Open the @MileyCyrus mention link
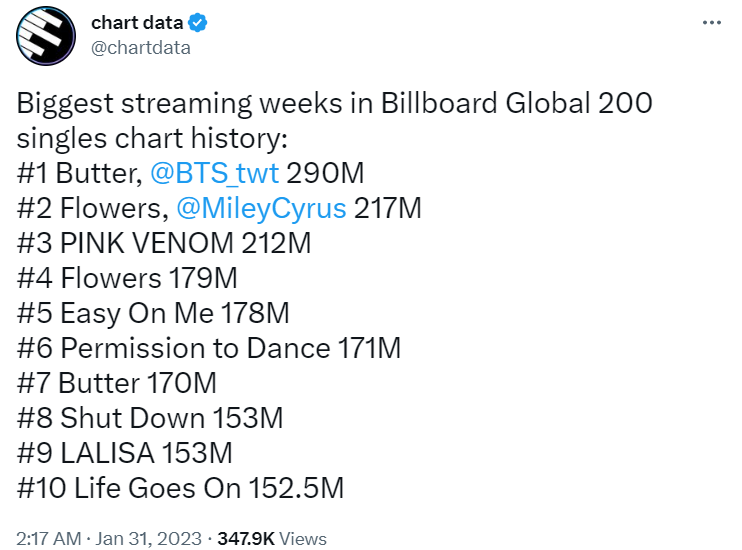The width and height of the screenshot is (742, 550). pos(261,208)
